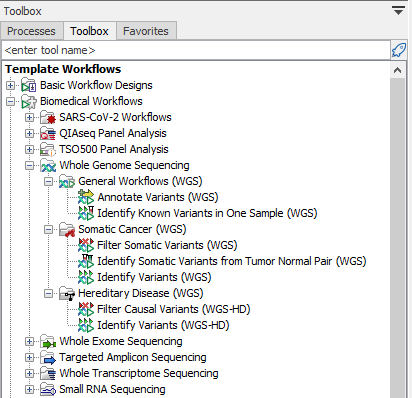412x398 pixels.
Task: Switch to the Toolbox tab
Action: [89, 31]
